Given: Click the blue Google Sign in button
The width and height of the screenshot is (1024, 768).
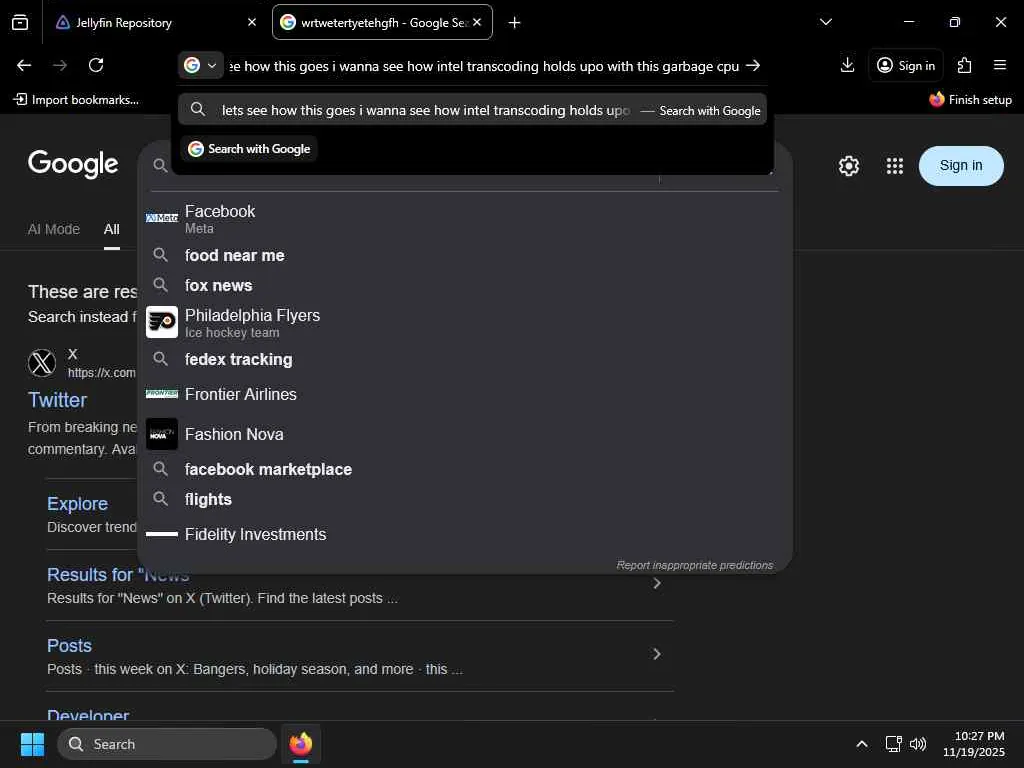Looking at the screenshot, I should 961,166.
